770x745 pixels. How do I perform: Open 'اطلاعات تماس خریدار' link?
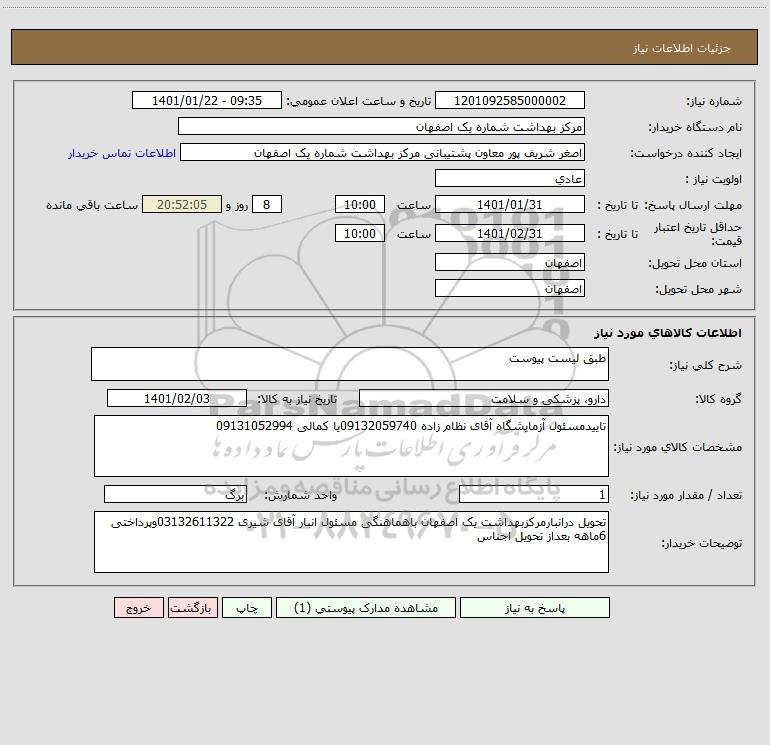(x=122, y=153)
